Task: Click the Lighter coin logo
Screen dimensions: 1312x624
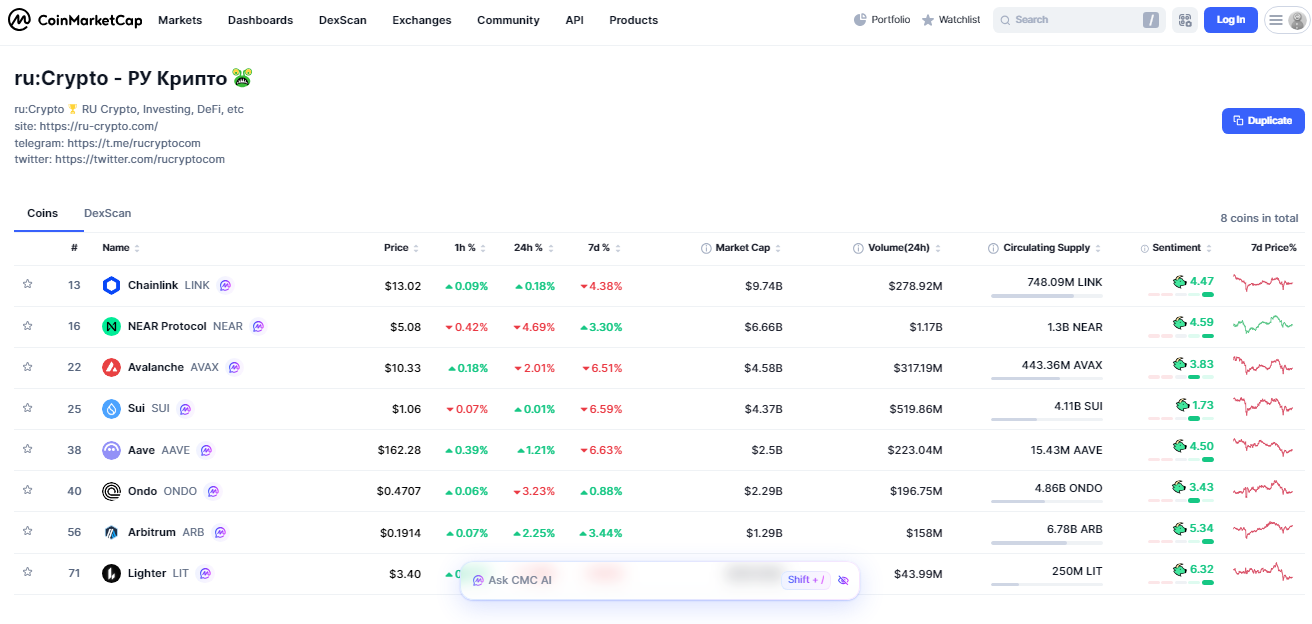Action: point(112,574)
